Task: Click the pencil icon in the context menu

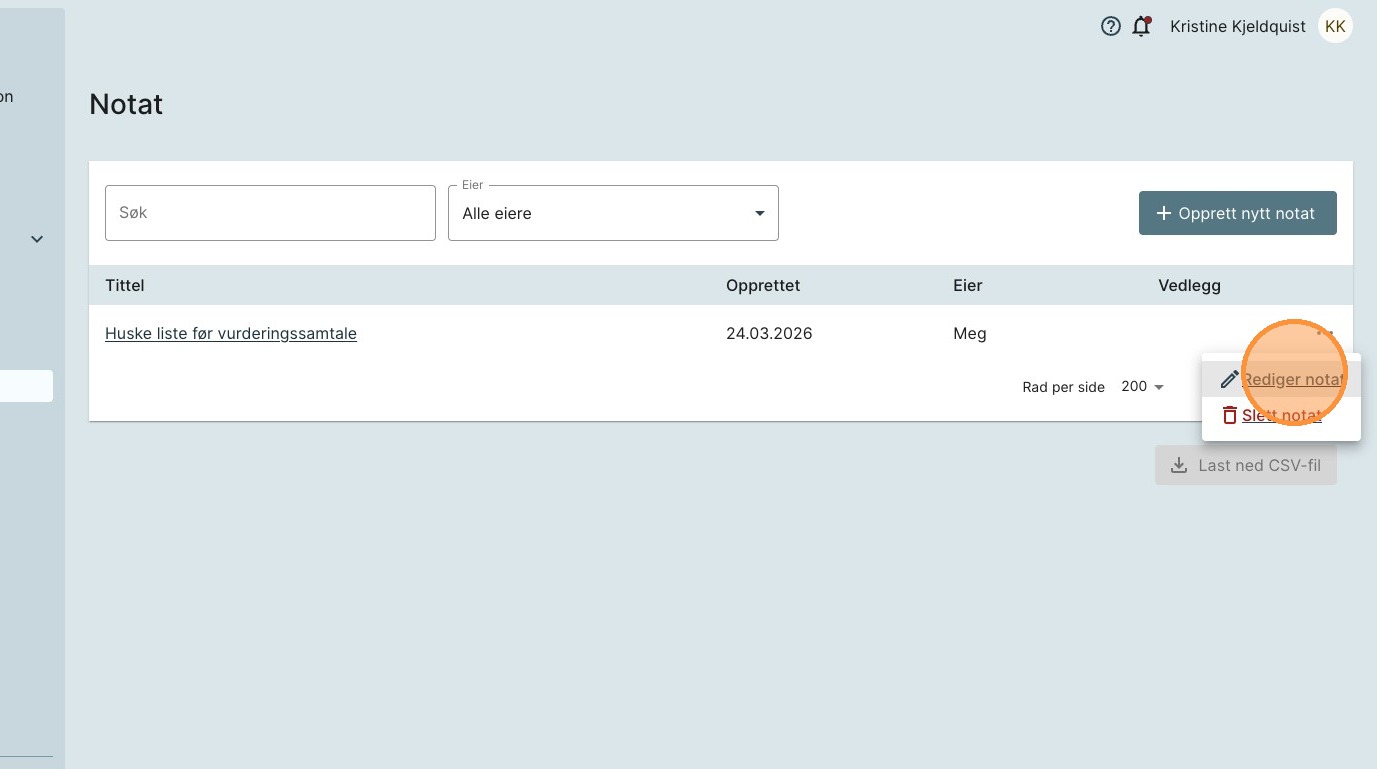Action: pos(1229,380)
